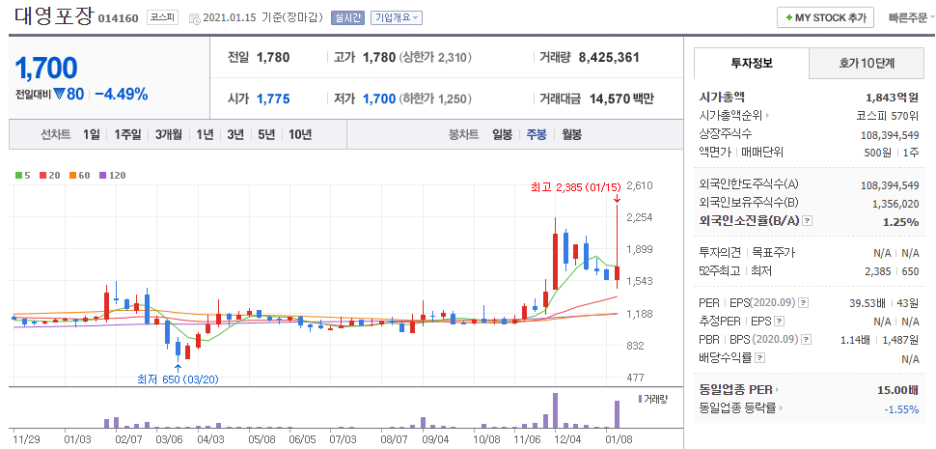
Task: Switch to the 투자정보 tab
Action: 752,63
